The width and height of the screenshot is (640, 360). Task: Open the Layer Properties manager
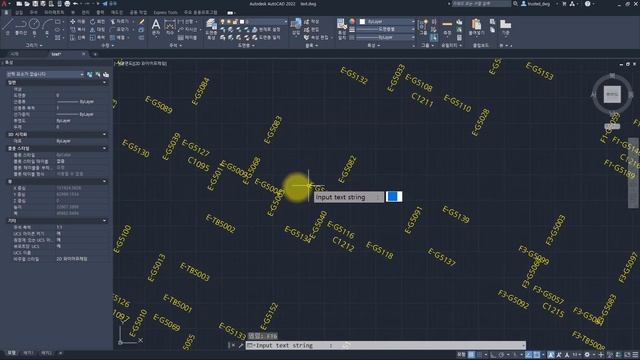(211, 28)
